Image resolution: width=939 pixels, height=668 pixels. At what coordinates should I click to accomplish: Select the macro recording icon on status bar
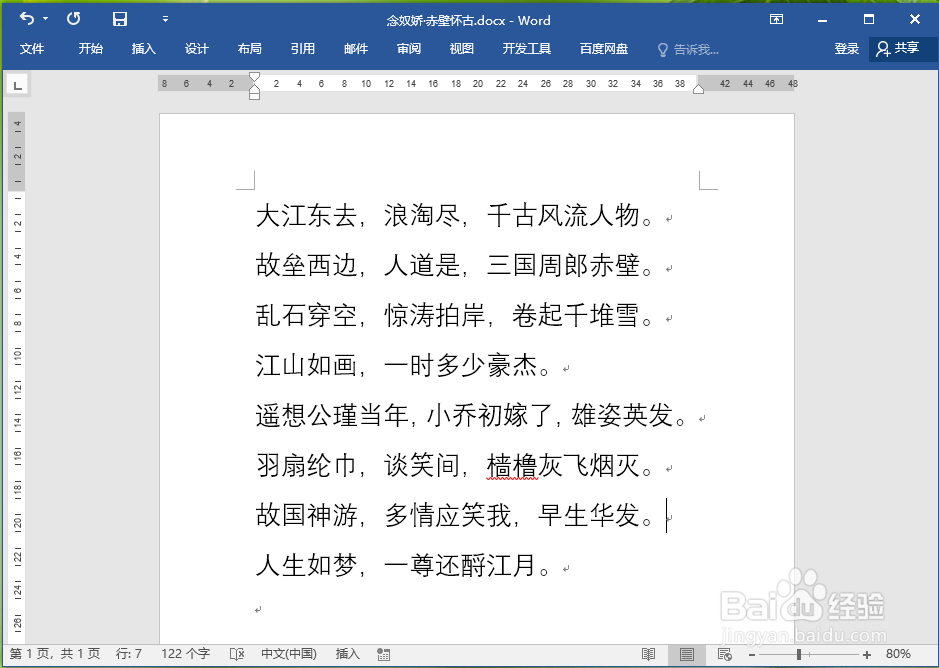383,654
